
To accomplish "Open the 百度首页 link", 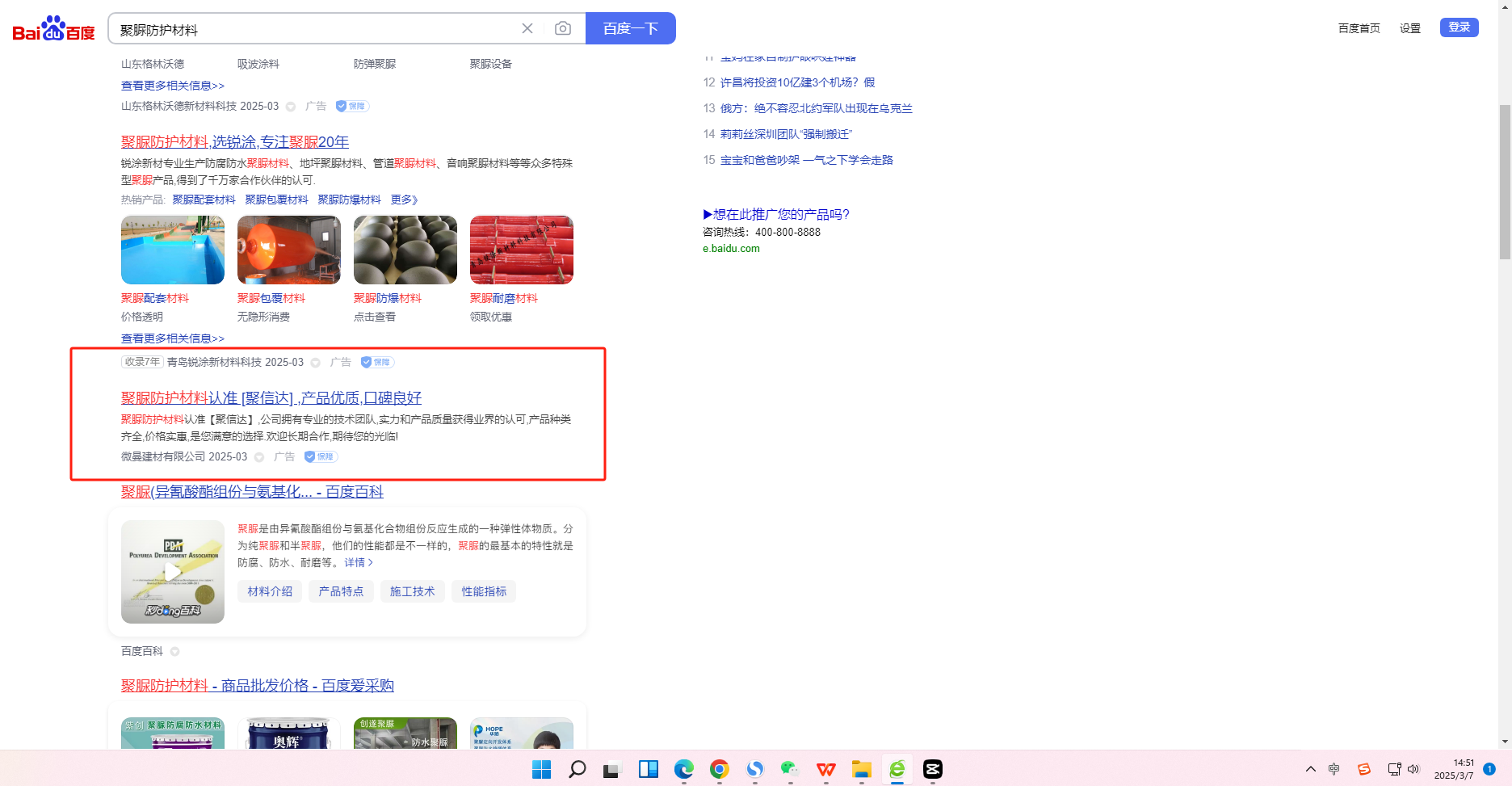I will click(x=1359, y=28).
